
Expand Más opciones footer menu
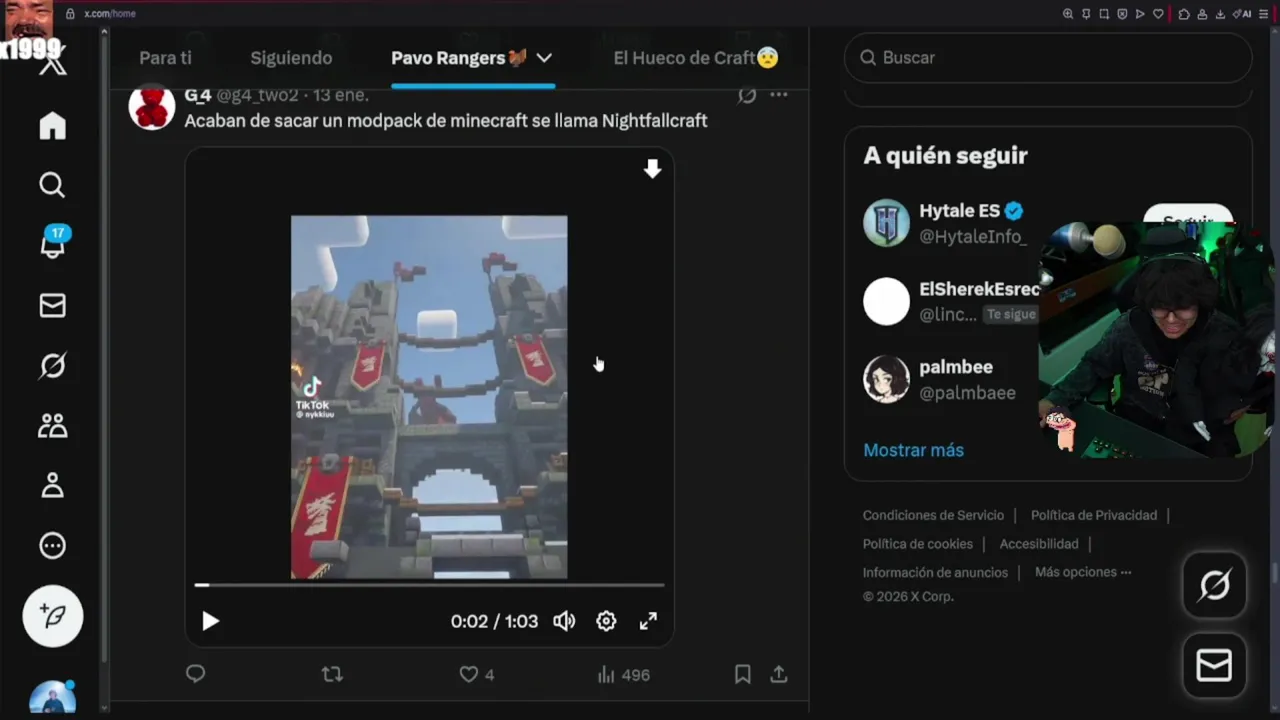1083,572
